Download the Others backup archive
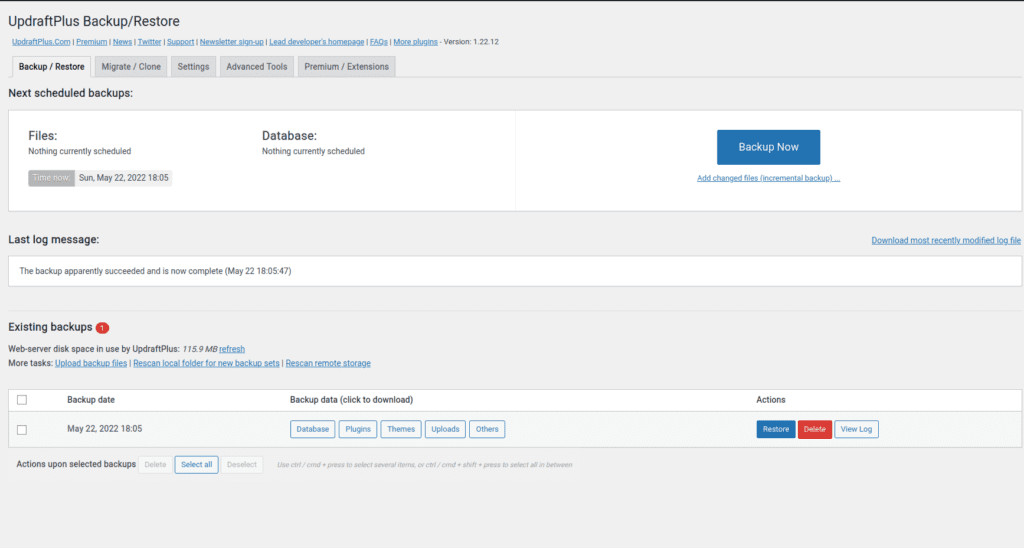The image size is (1024, 548). [x=487, y=429]
